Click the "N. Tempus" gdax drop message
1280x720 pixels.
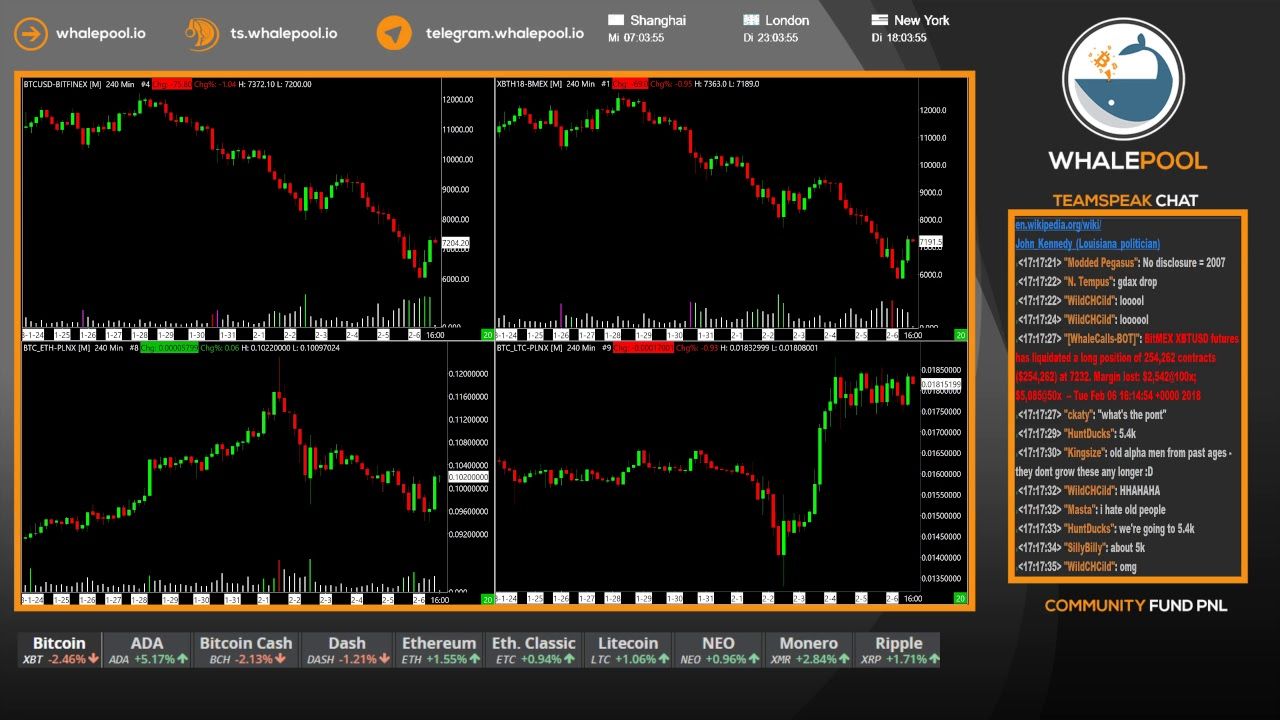pyautogui.click(x=1087, y=282)
